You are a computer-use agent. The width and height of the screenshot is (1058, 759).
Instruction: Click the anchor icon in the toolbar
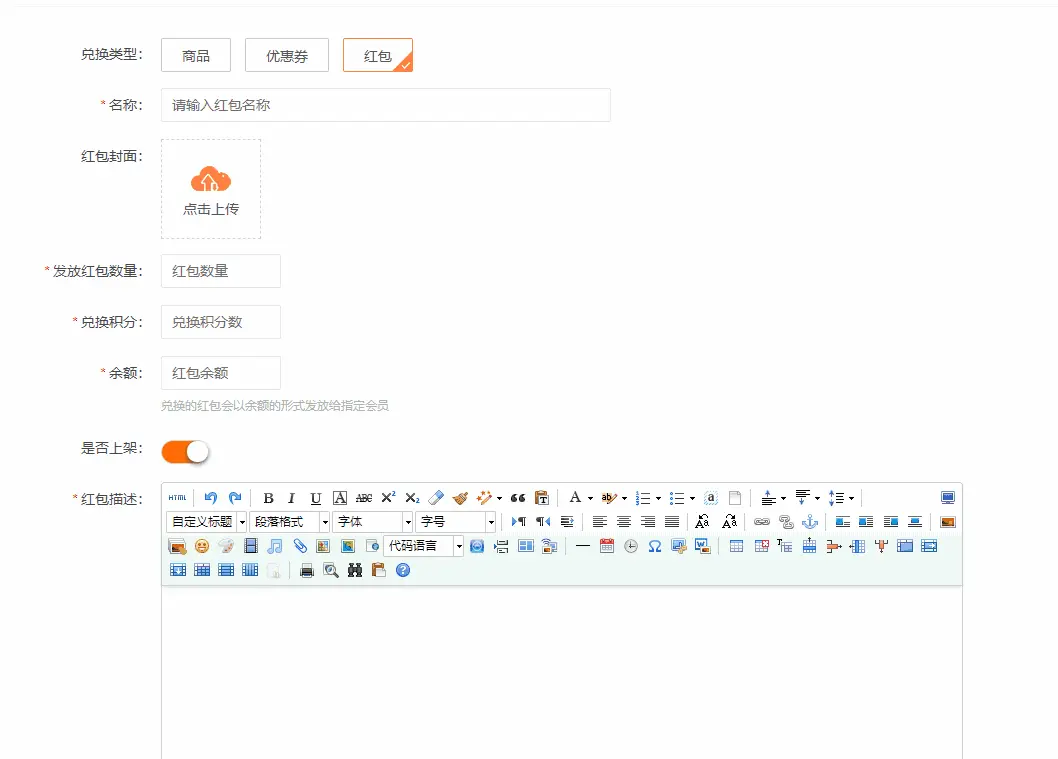(810, 522)
